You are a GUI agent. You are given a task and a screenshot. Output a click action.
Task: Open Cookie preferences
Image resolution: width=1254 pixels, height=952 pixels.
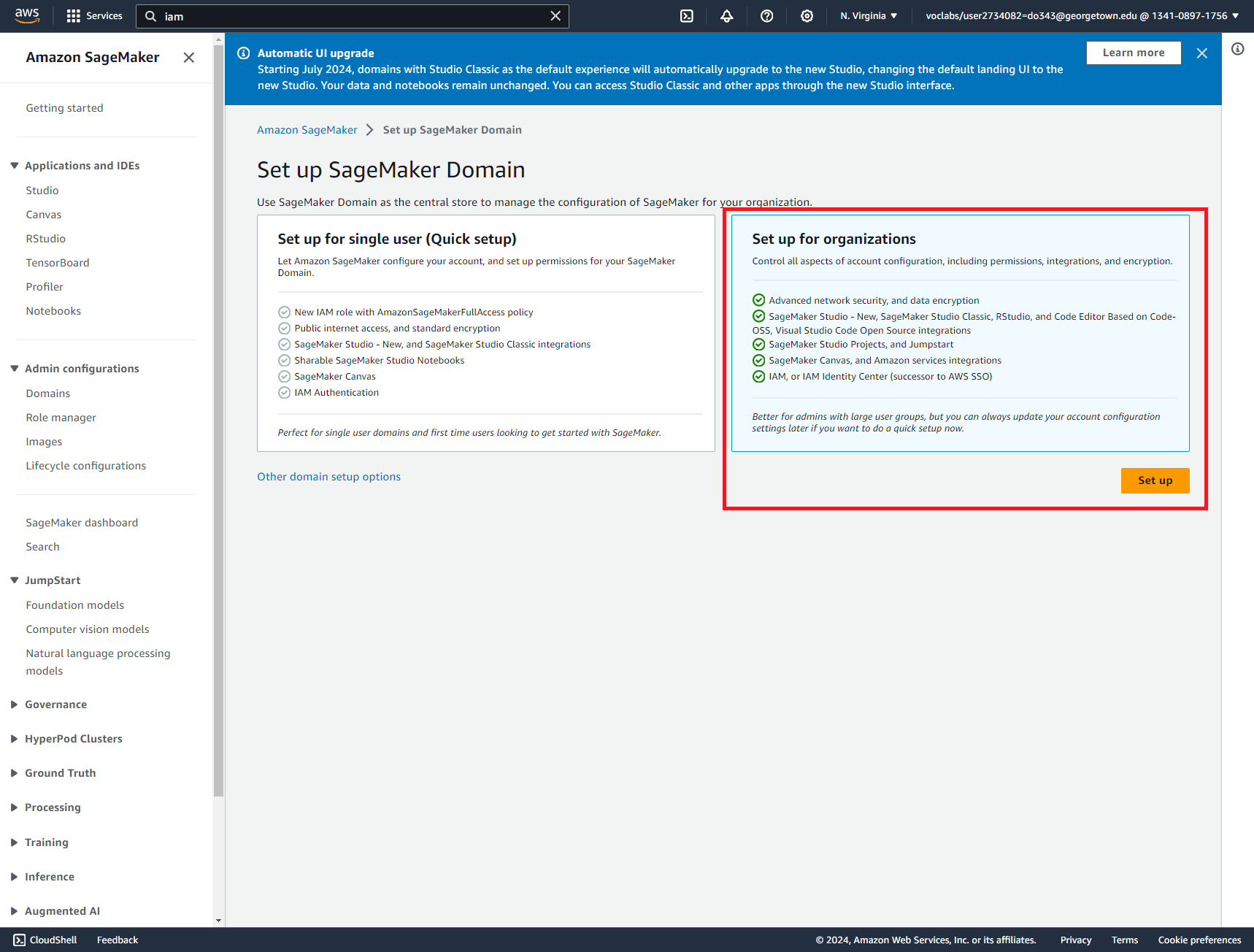tap(1199, 940)
